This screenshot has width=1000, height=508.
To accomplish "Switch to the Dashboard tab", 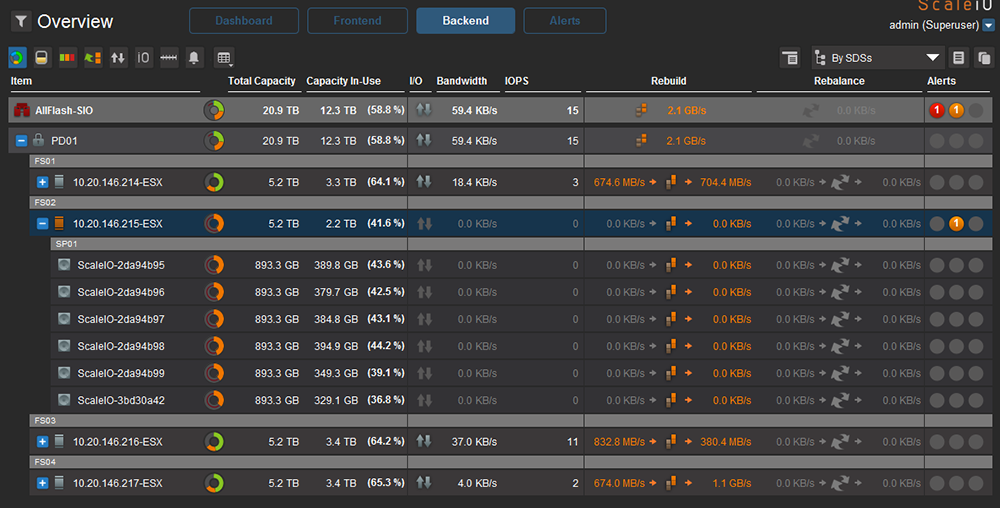I will 244,20.
